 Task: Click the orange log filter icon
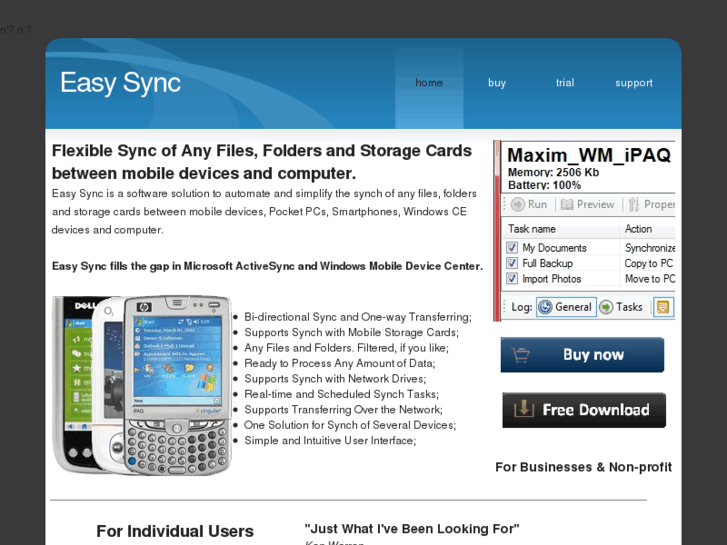click(663, 307)
